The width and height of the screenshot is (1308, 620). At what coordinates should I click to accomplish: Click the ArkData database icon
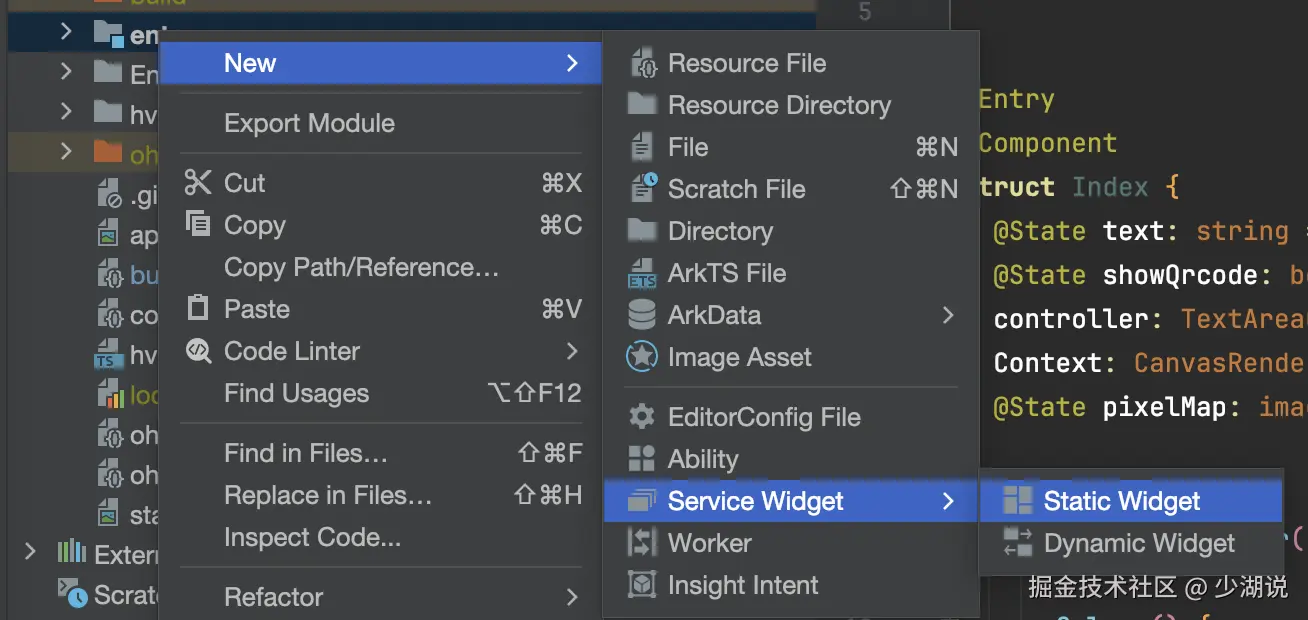641,315
